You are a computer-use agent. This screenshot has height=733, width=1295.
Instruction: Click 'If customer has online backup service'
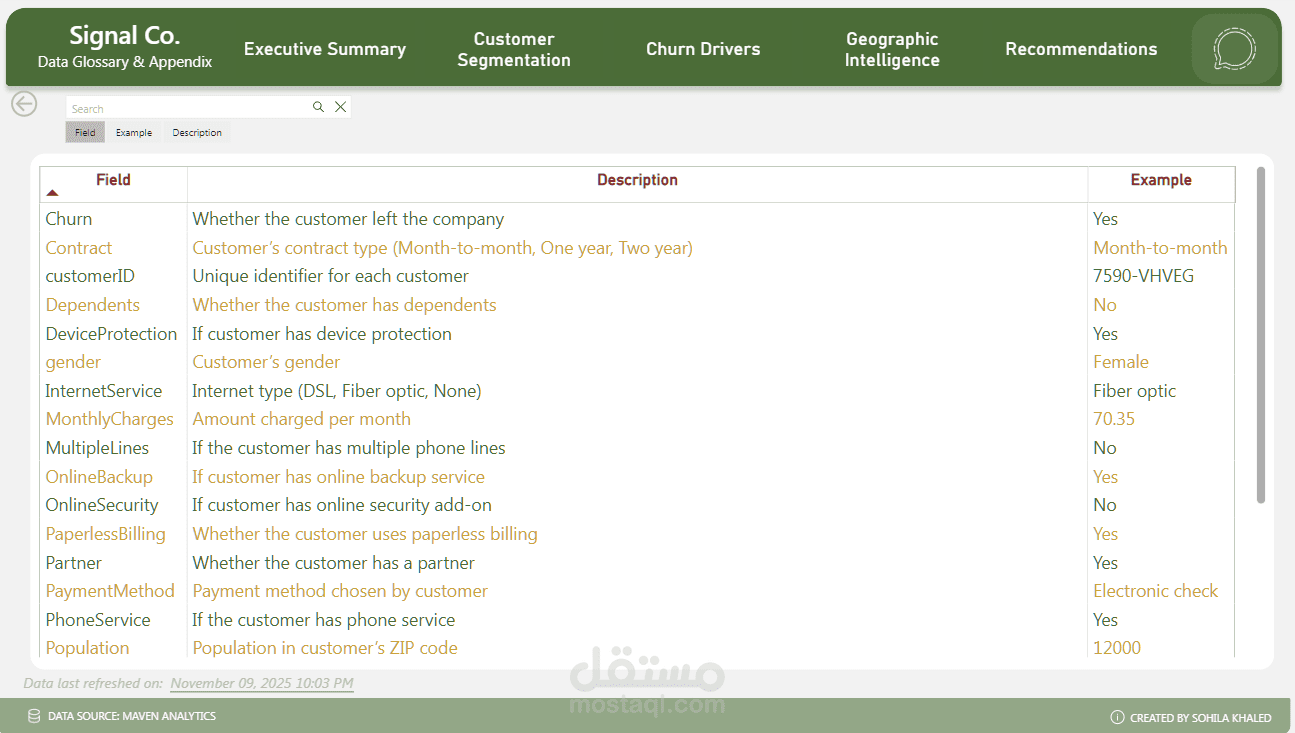(338, 477)
